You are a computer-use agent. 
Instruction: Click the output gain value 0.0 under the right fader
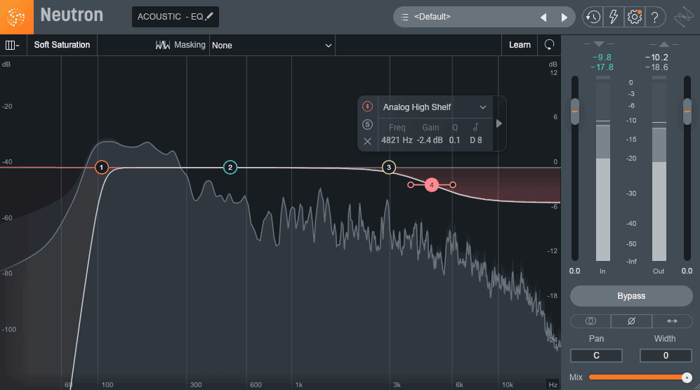pyautogui.click(x=687, y=271)
